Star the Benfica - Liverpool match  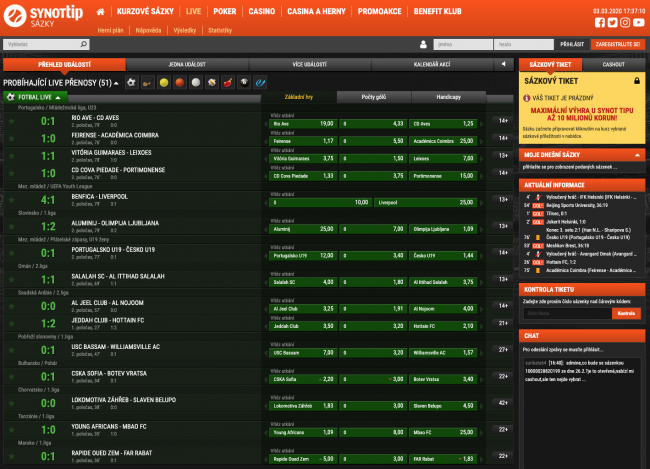(x=12, y=201)
